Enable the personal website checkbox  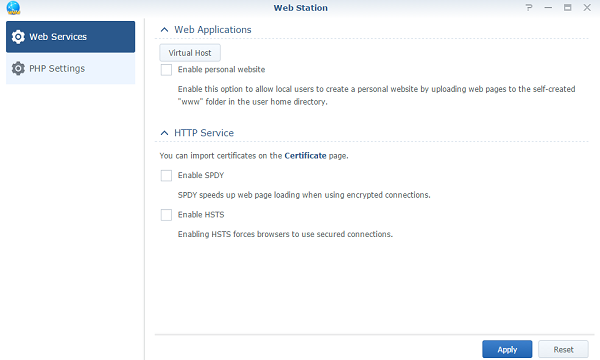(166, 70)
